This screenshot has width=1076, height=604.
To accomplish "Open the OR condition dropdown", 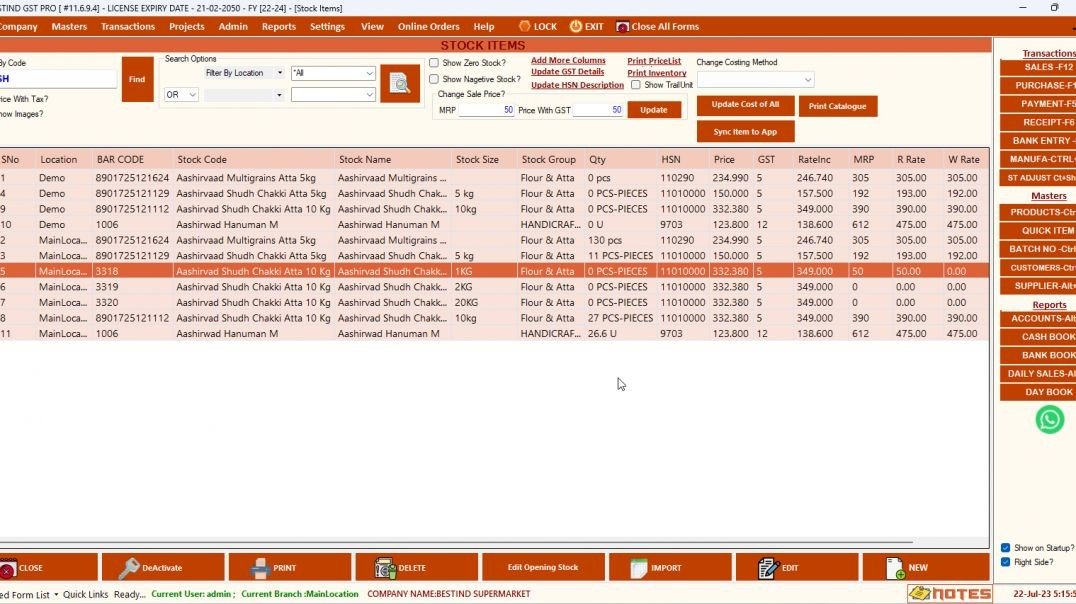I will [x=182, y=94].
